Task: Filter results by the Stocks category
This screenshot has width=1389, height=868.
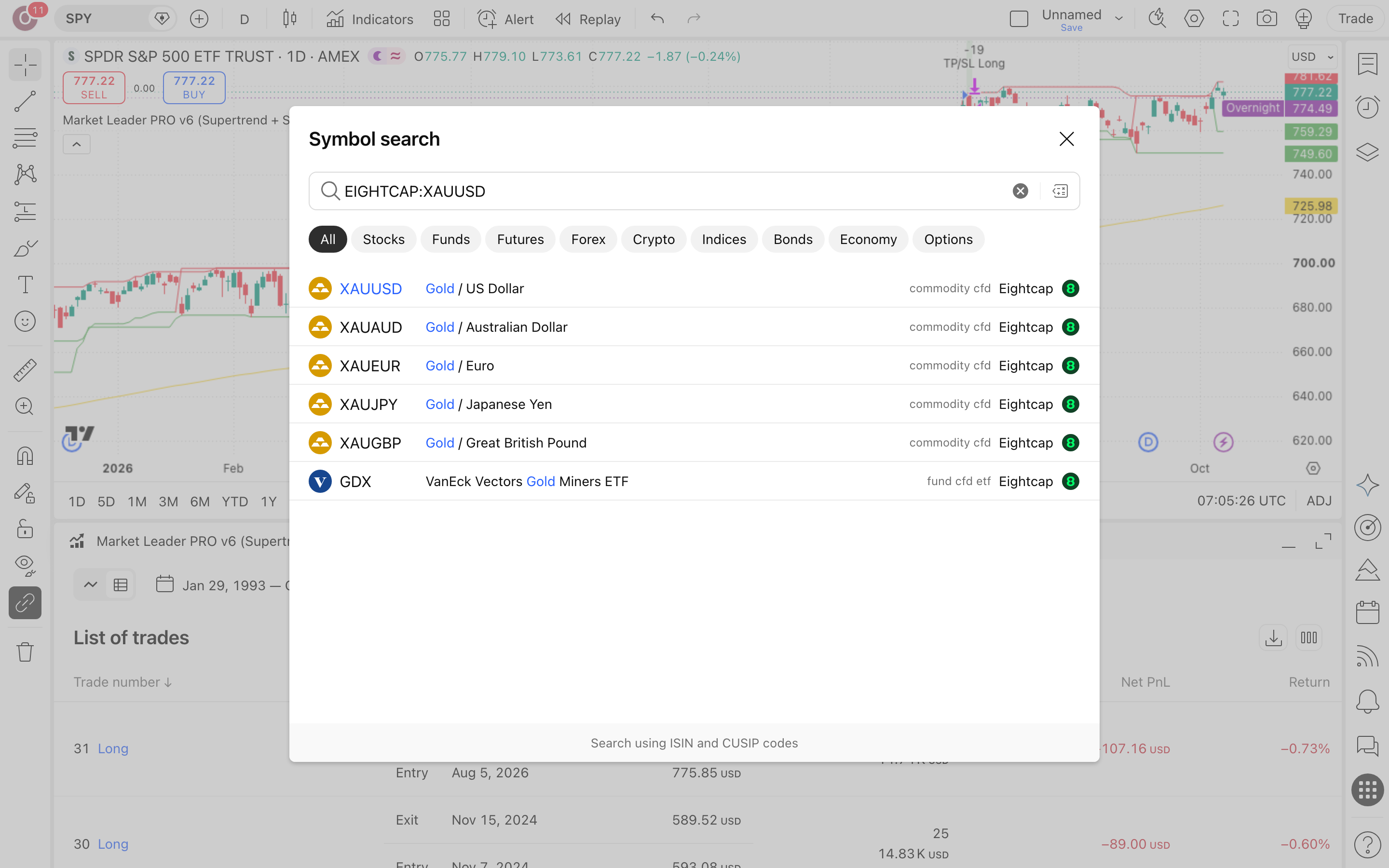Action: point(383,239)
